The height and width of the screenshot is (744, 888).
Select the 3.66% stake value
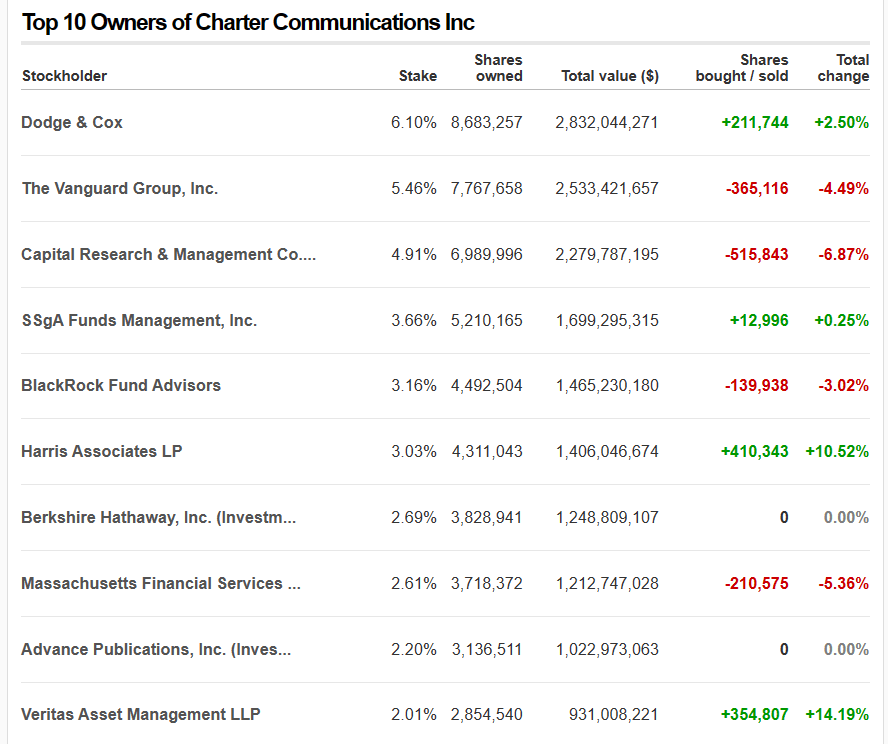point(414,320)
